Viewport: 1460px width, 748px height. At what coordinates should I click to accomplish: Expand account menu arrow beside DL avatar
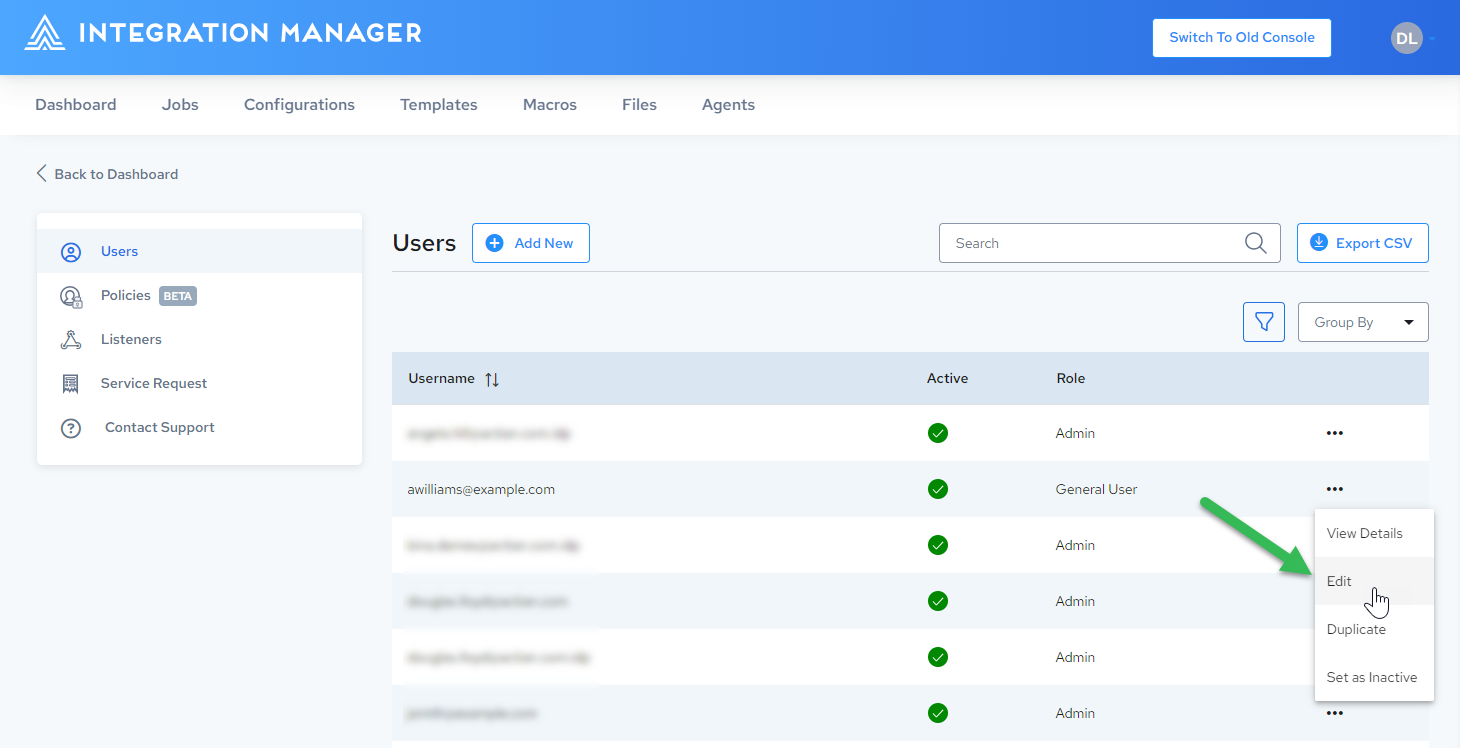[1432, 39]
